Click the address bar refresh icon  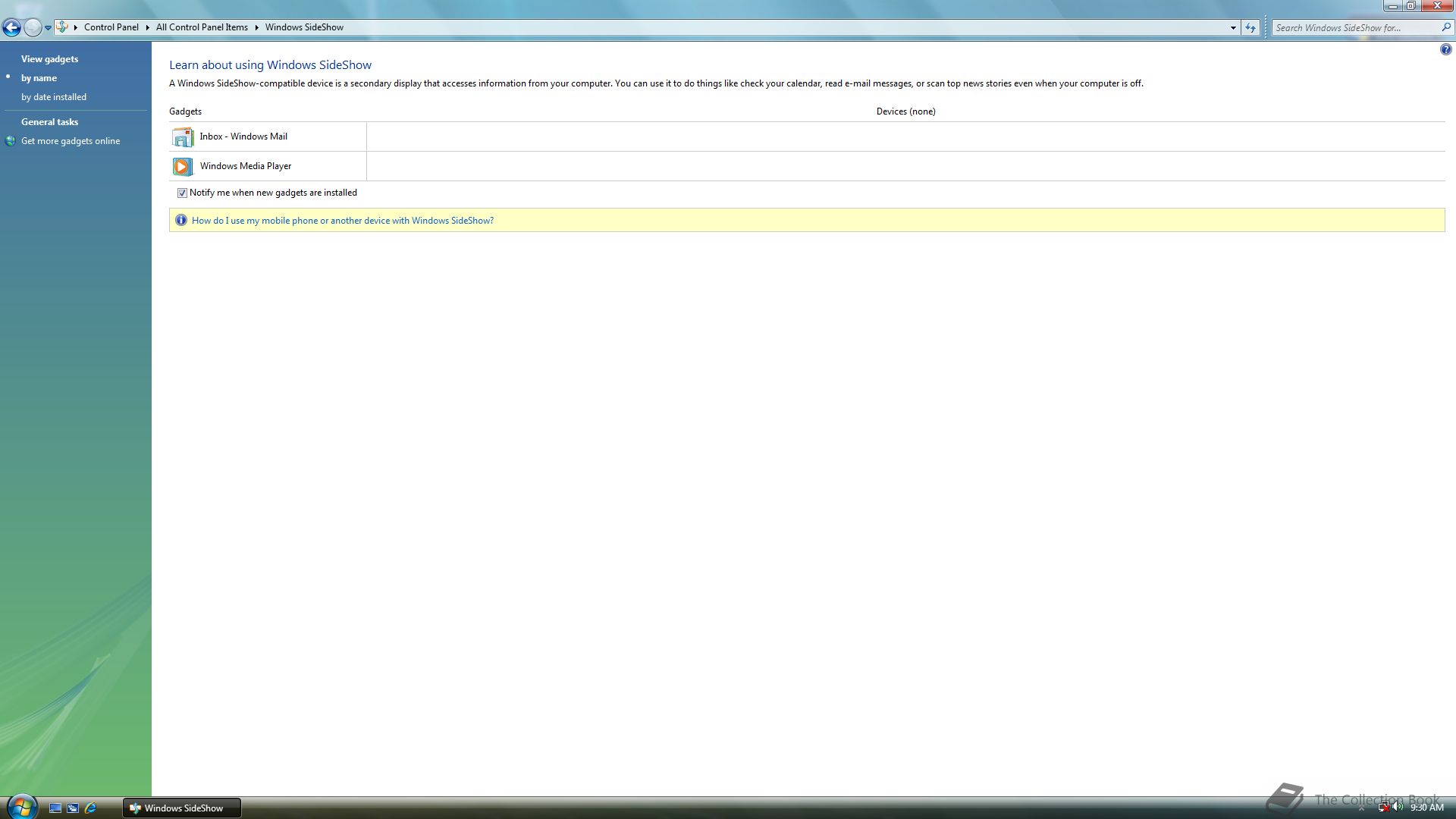coord(1250,28)
